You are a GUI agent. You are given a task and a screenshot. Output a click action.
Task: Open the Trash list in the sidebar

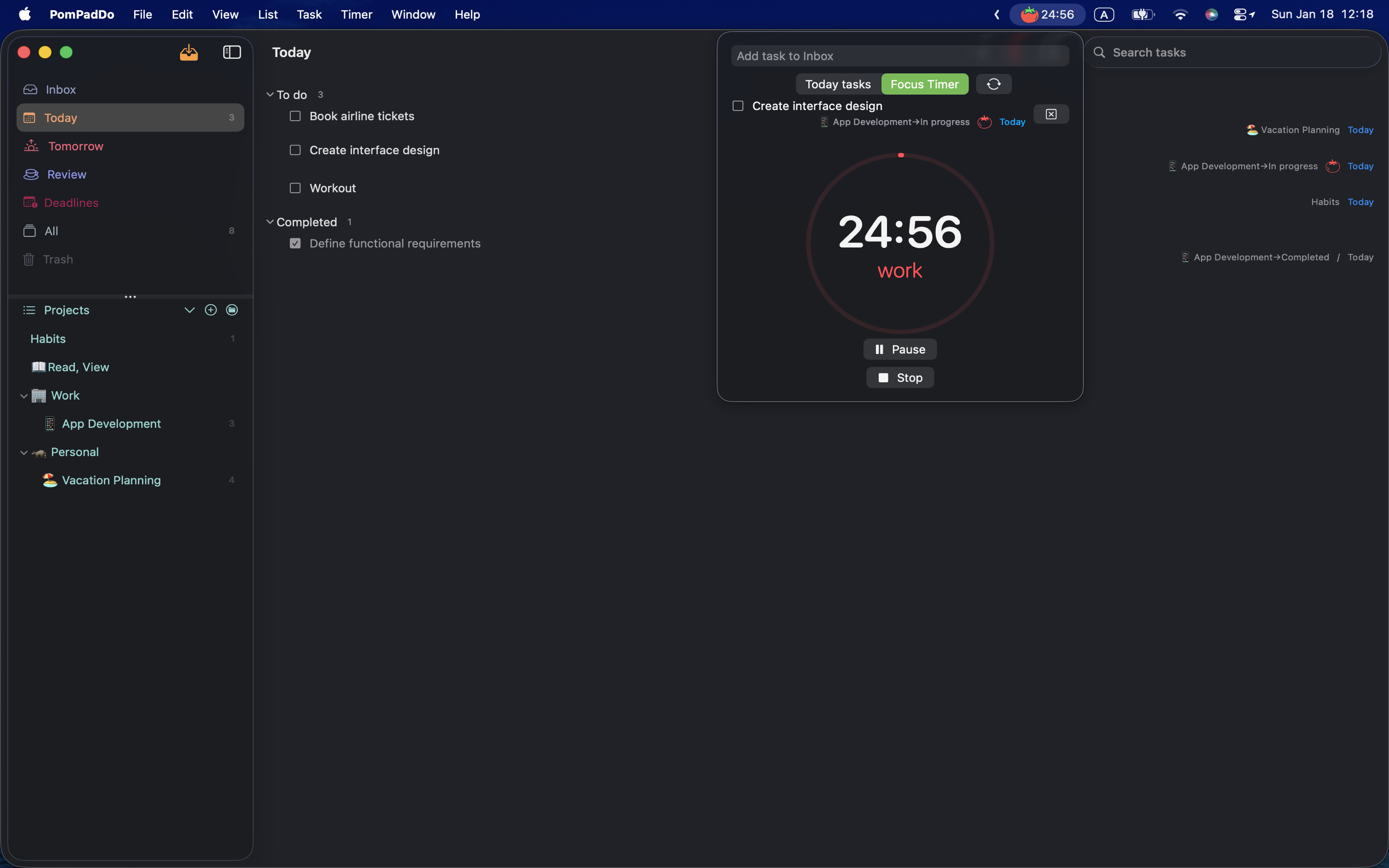[57, 259]
